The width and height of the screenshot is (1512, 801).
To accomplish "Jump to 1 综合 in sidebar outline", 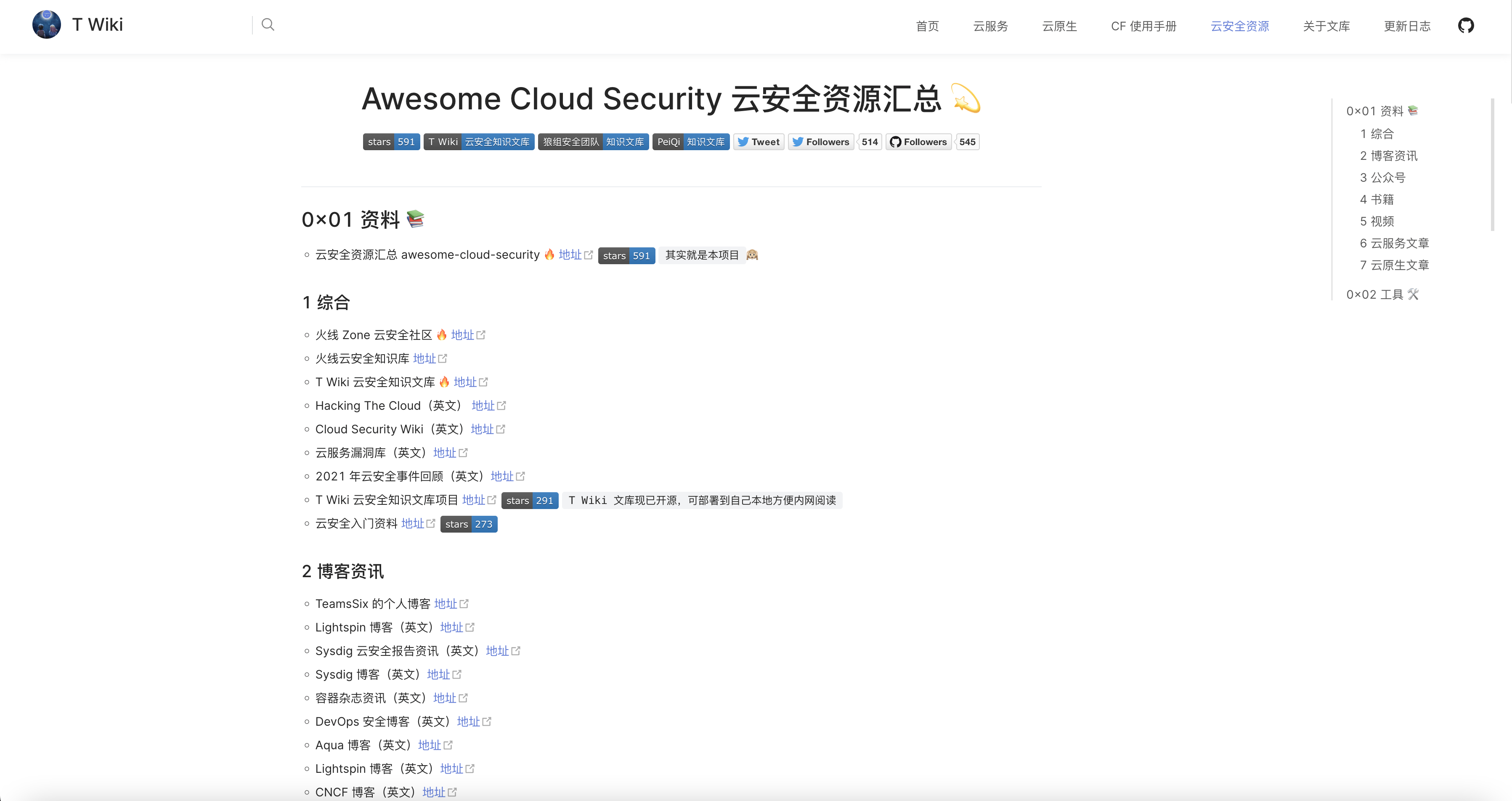I will tap(1377, 134).
